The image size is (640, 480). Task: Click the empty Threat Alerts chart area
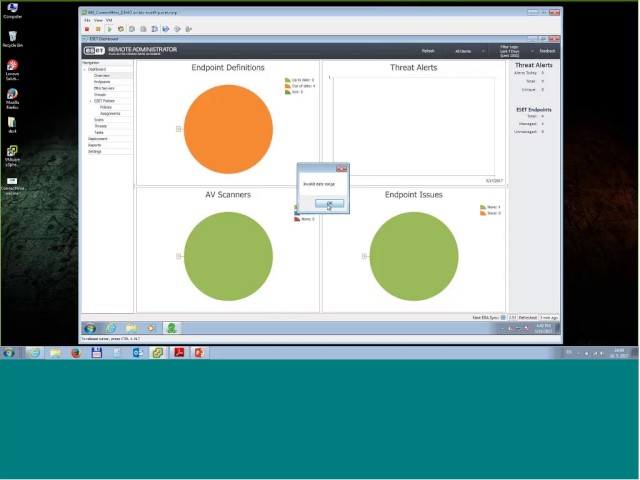tap(414, 127)
